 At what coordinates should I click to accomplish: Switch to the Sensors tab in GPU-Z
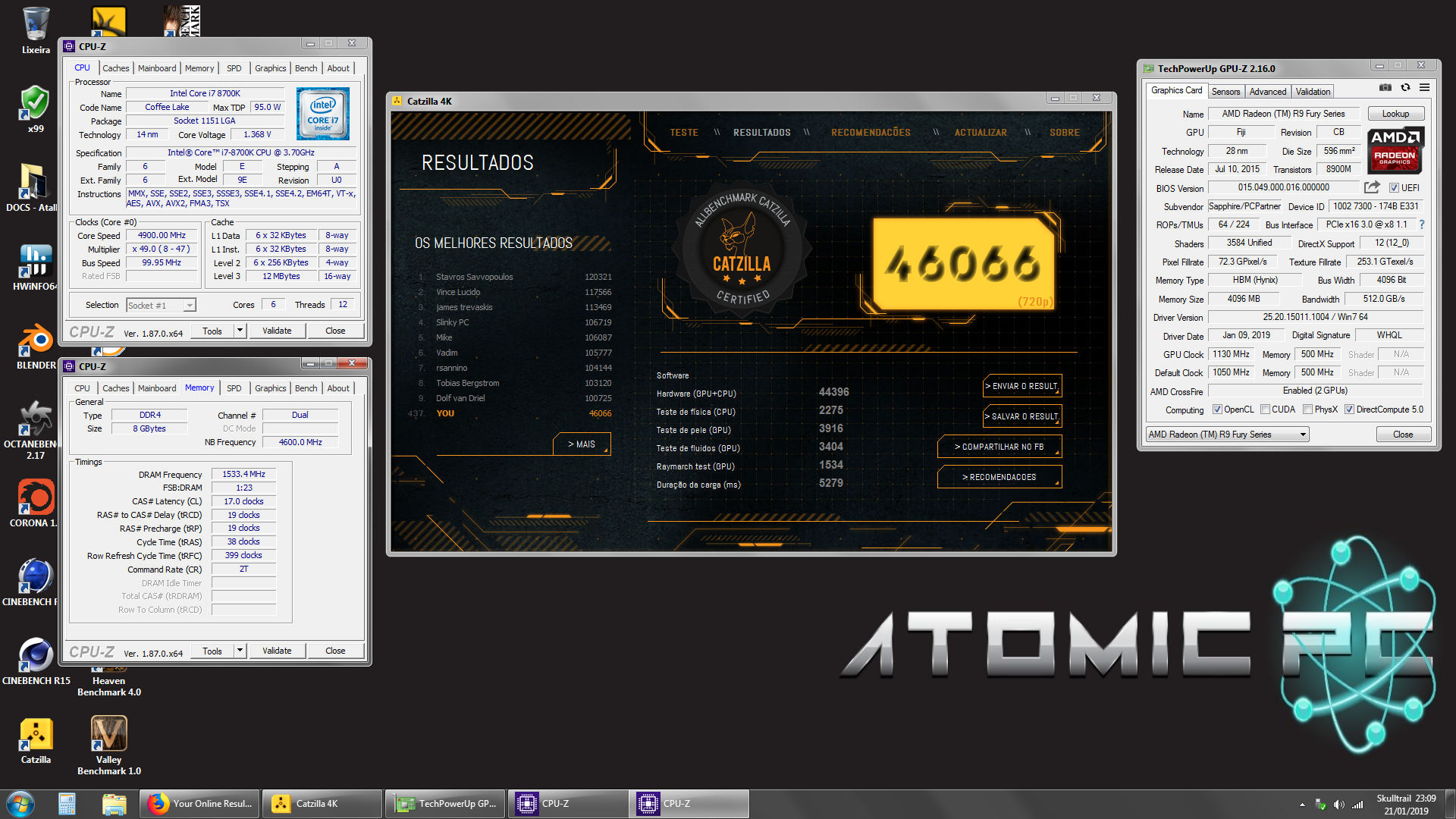tap(1225, 92)
